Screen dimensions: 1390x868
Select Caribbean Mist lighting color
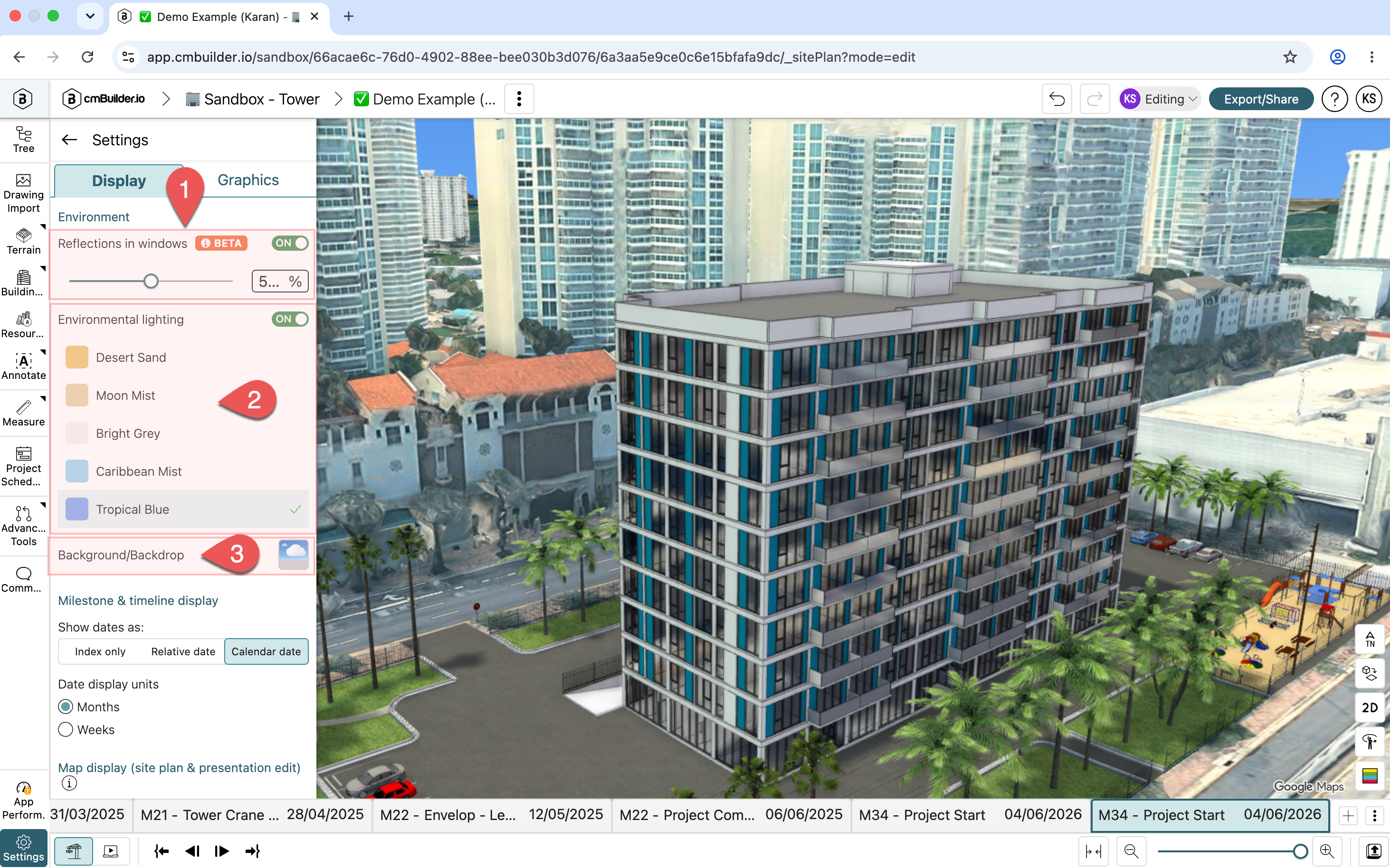[x=183, y=472]
